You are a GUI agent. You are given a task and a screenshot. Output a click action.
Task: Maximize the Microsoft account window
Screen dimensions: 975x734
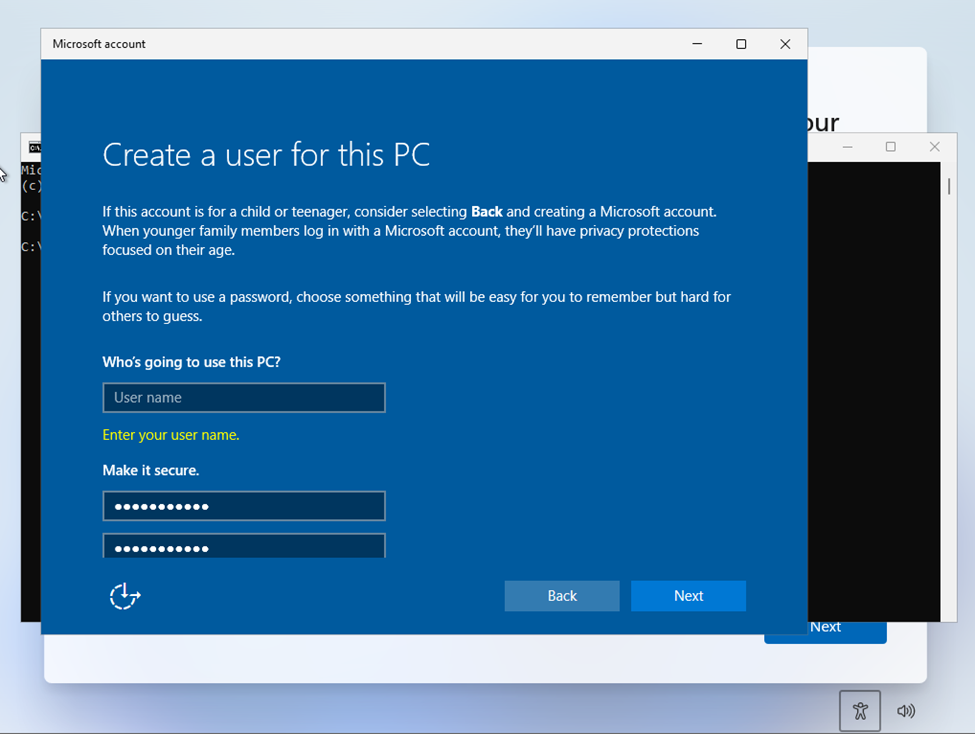click(x=741, y=44)
